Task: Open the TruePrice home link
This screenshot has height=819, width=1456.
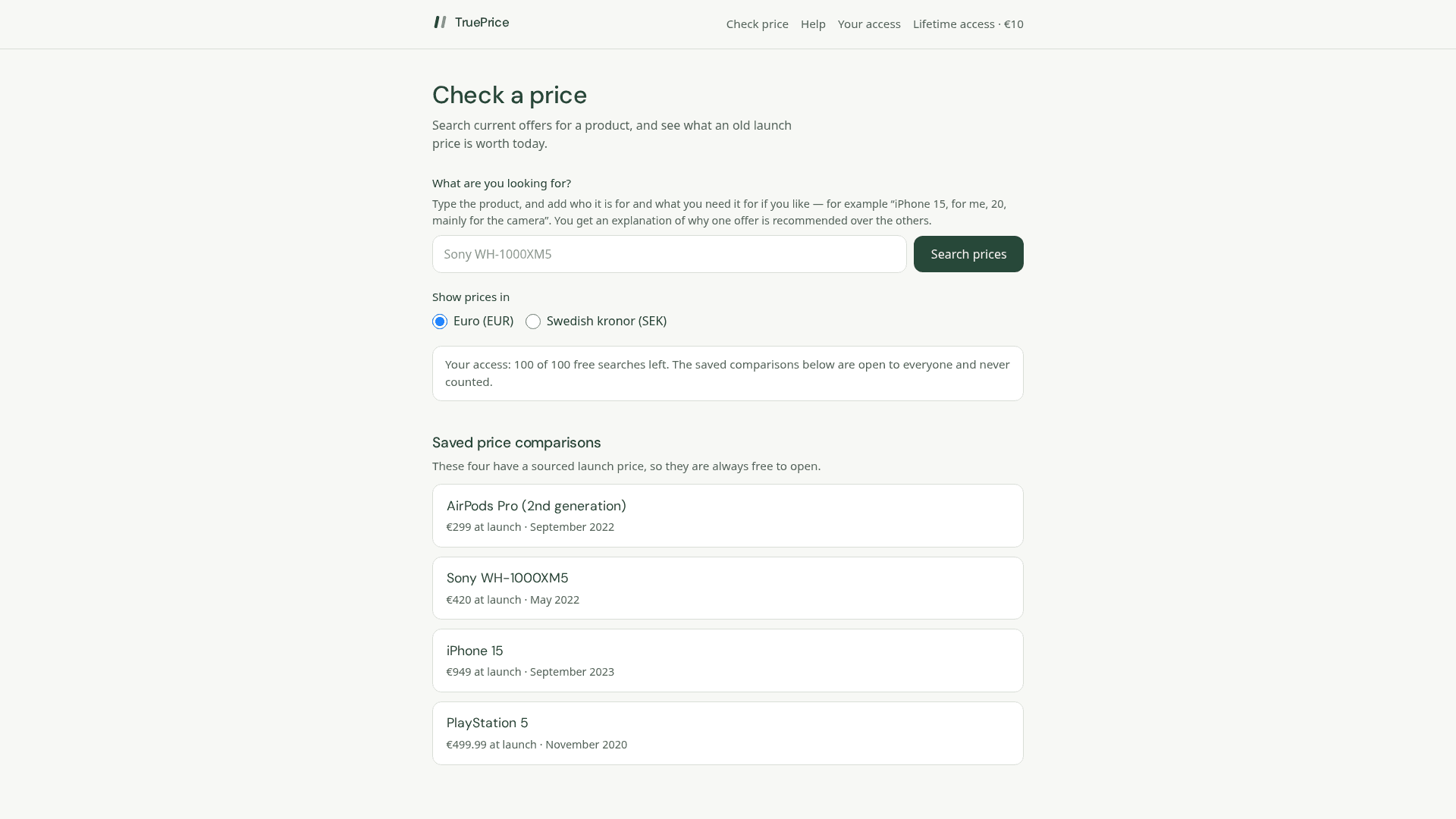Action: 471,23
